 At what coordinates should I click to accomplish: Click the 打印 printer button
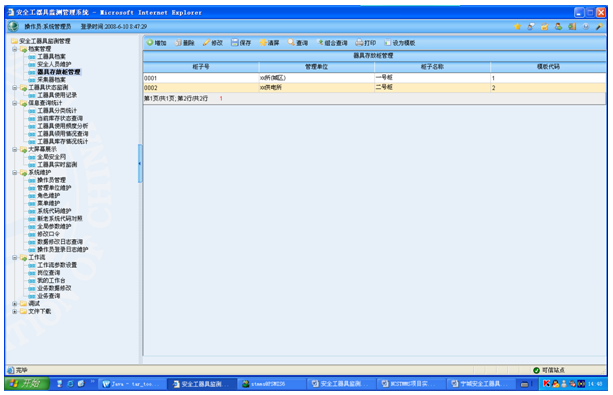[366, 43]
